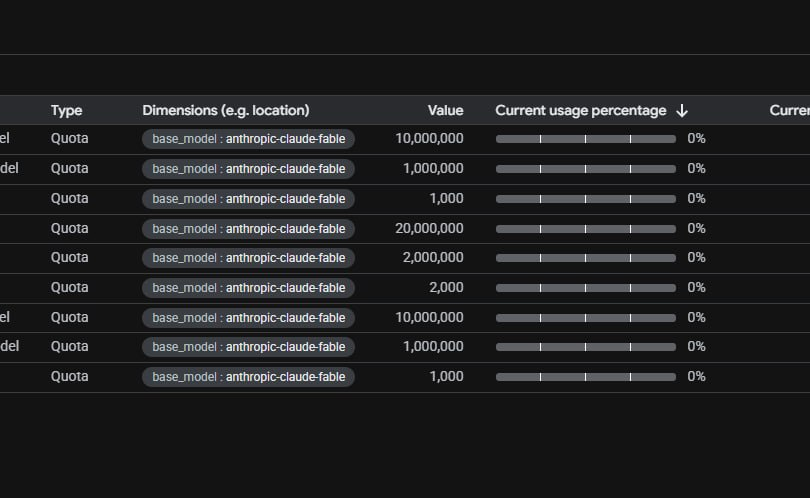810x498 pixels.
Task: Click the usage bar in the 2,000 row
Action: point(586,288)
